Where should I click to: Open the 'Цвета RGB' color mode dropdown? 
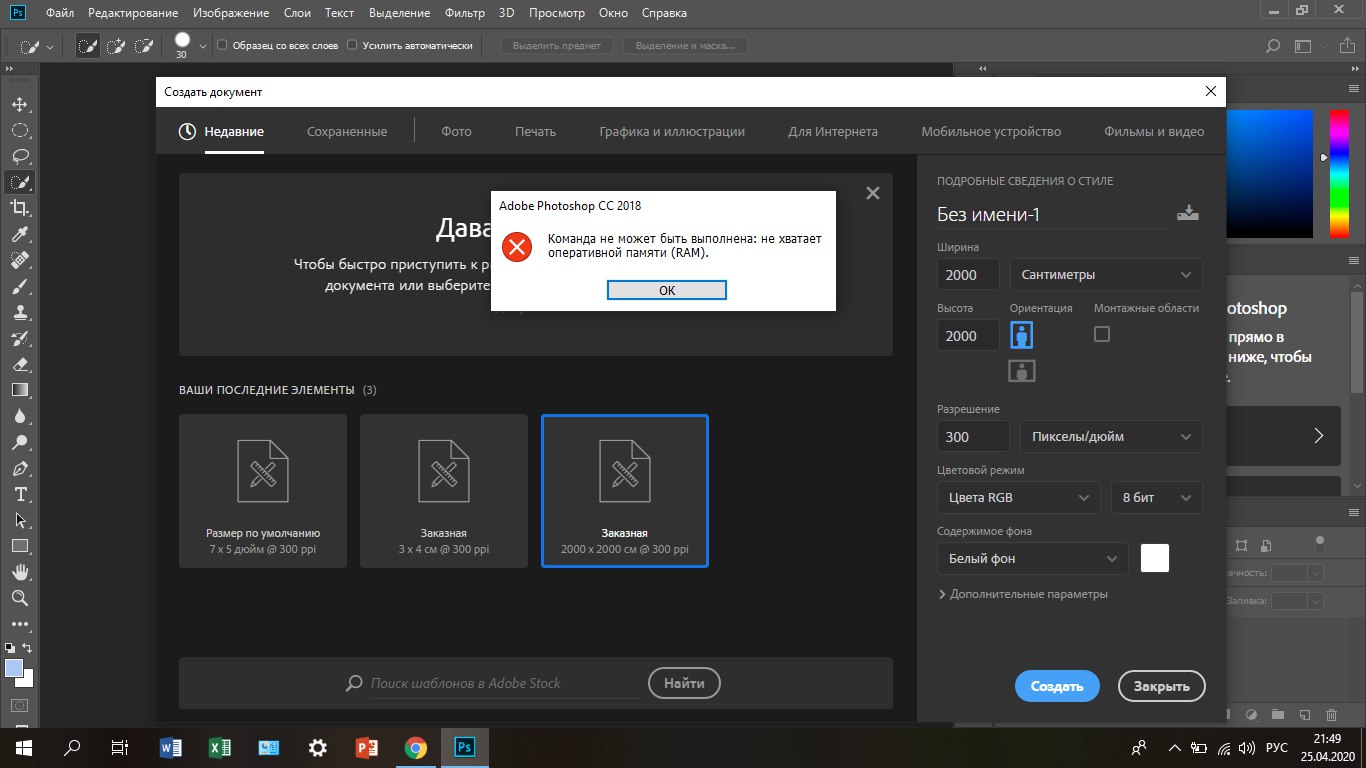pyautogui.click(x=1019, y=497)
